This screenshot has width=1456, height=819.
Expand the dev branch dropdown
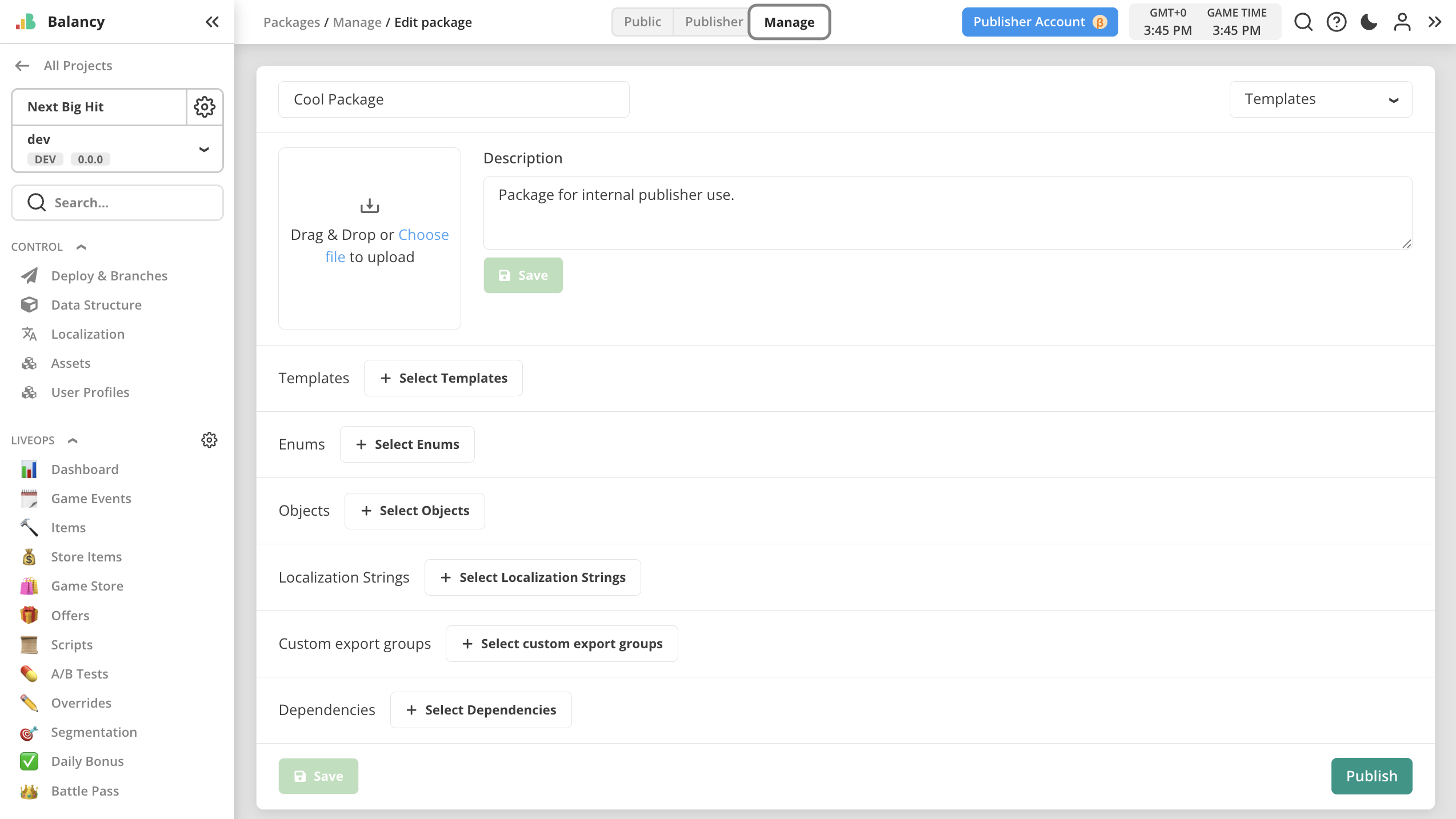coord(203,149)
